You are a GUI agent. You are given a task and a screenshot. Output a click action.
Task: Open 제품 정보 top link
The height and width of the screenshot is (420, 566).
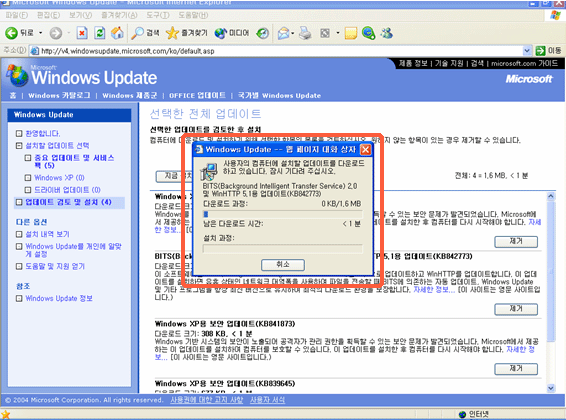coord(413,64)
